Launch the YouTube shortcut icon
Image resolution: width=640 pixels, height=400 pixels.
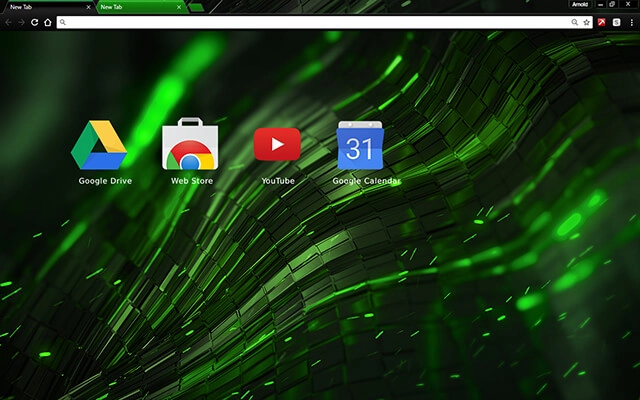coord(277,144)
